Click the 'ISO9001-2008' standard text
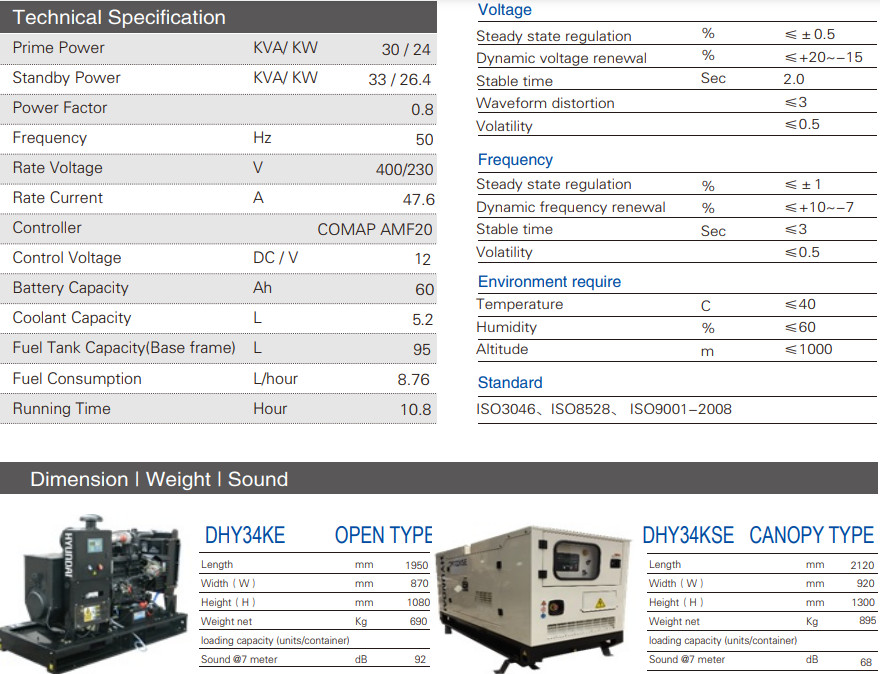 coord(680,409)
